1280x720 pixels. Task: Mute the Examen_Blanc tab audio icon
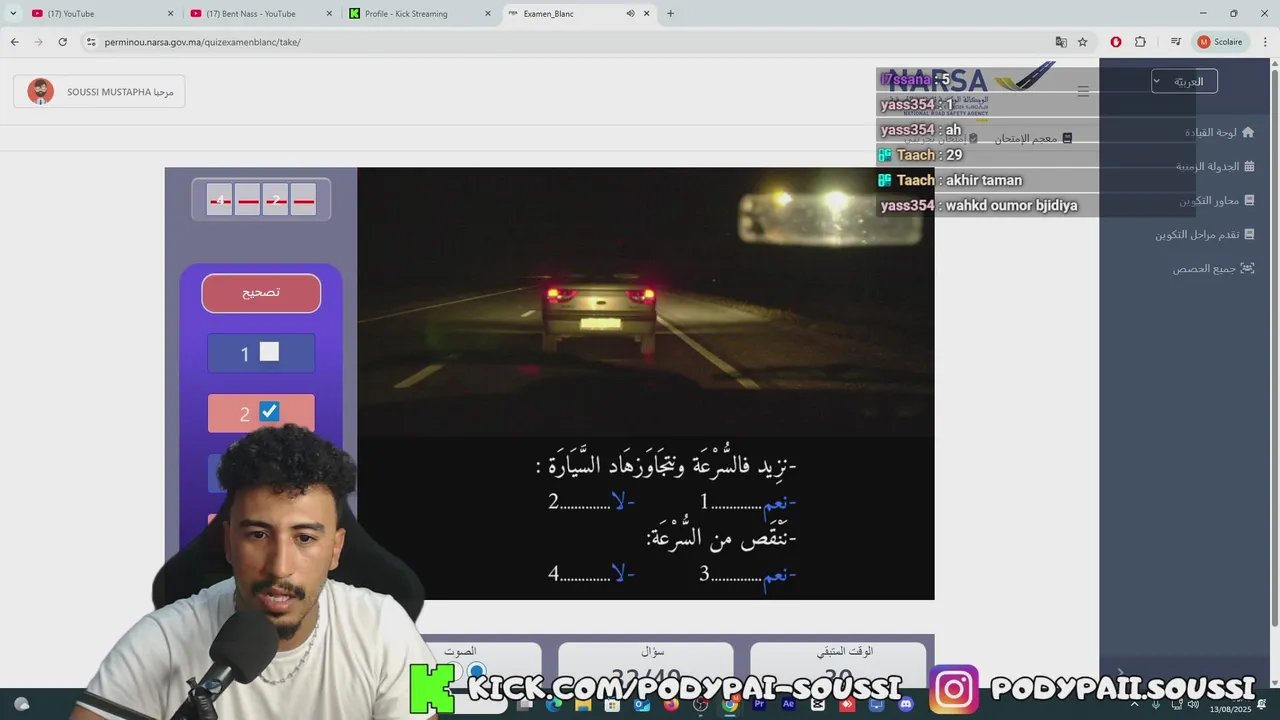630,13
